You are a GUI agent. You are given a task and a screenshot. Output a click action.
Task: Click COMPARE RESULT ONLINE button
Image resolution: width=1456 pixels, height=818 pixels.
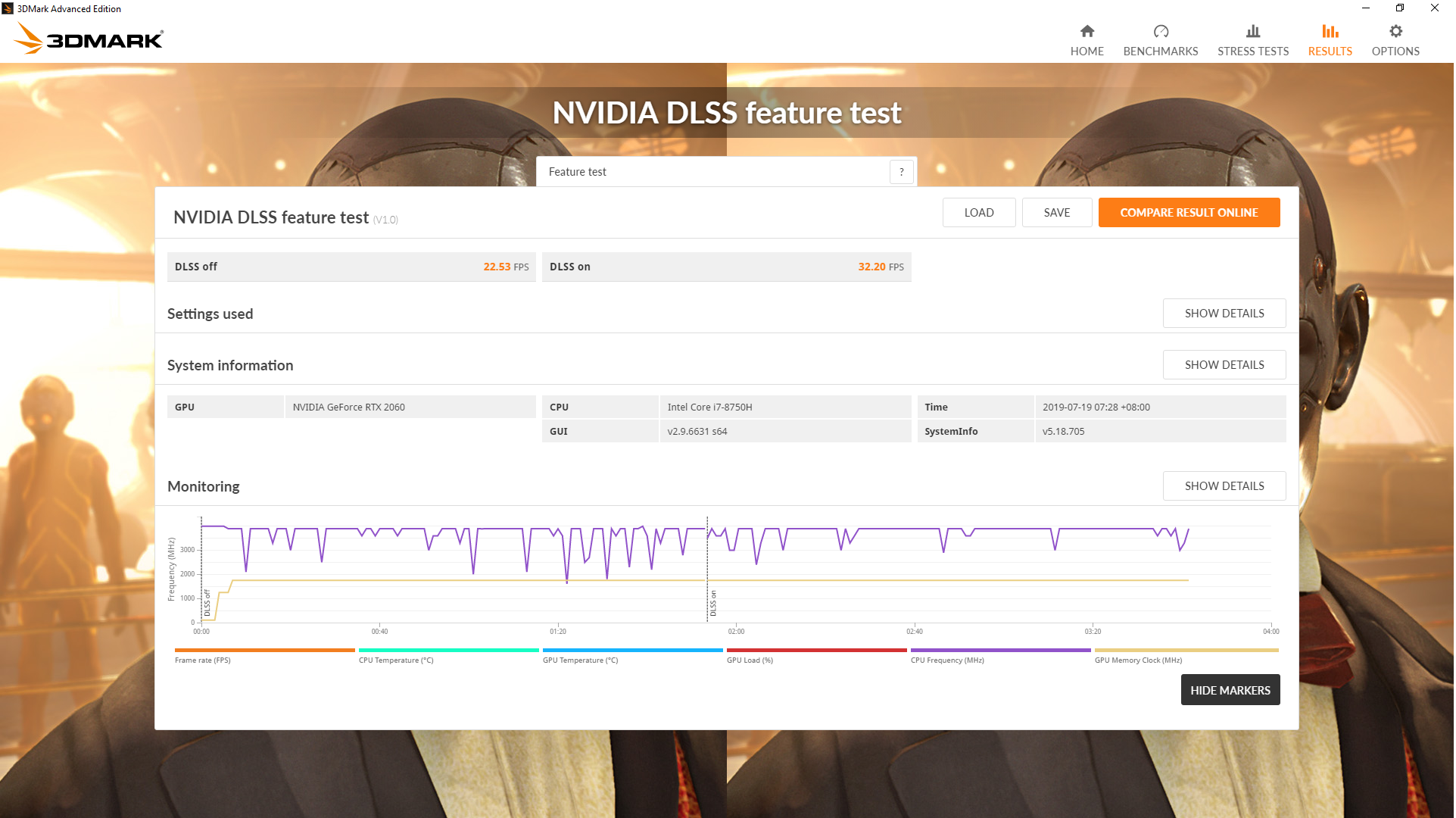[1191, 213]
